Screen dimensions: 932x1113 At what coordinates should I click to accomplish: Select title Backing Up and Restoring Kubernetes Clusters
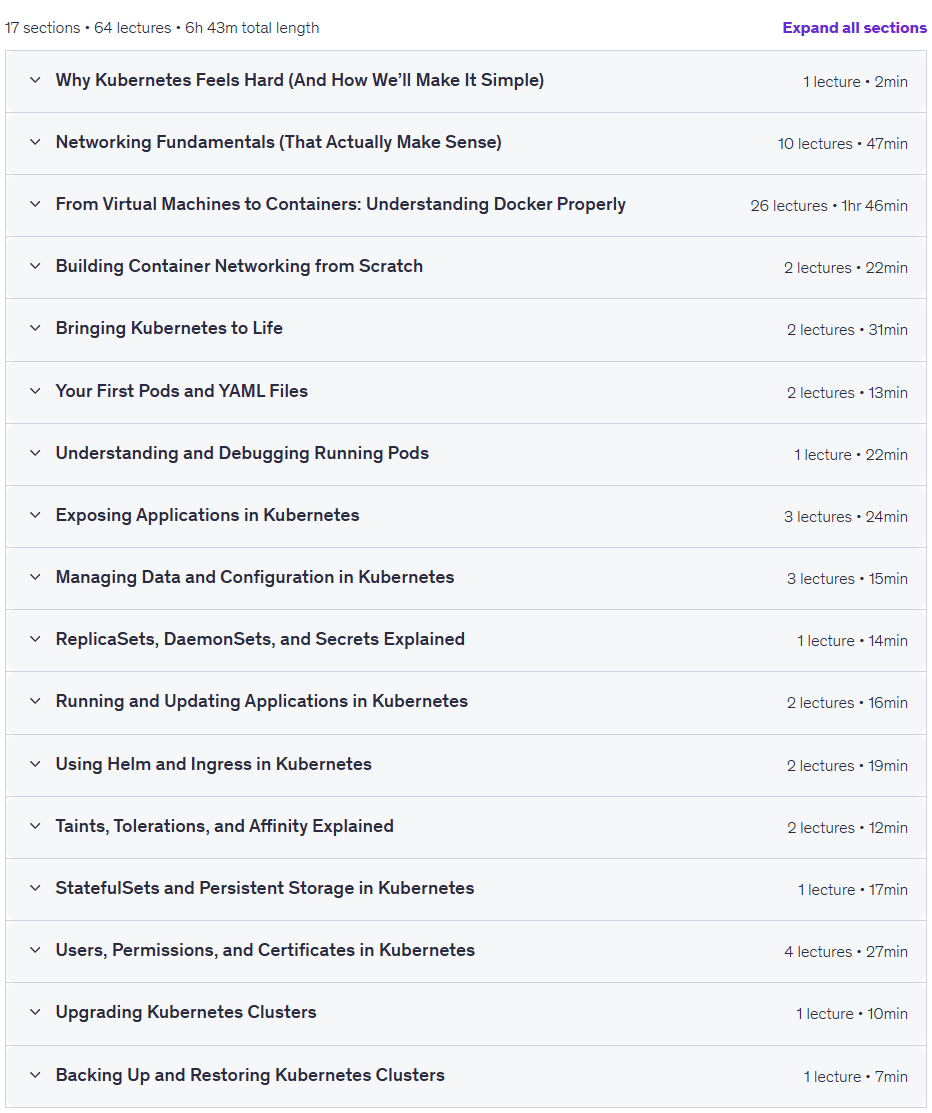click(x=250, y=1075)
